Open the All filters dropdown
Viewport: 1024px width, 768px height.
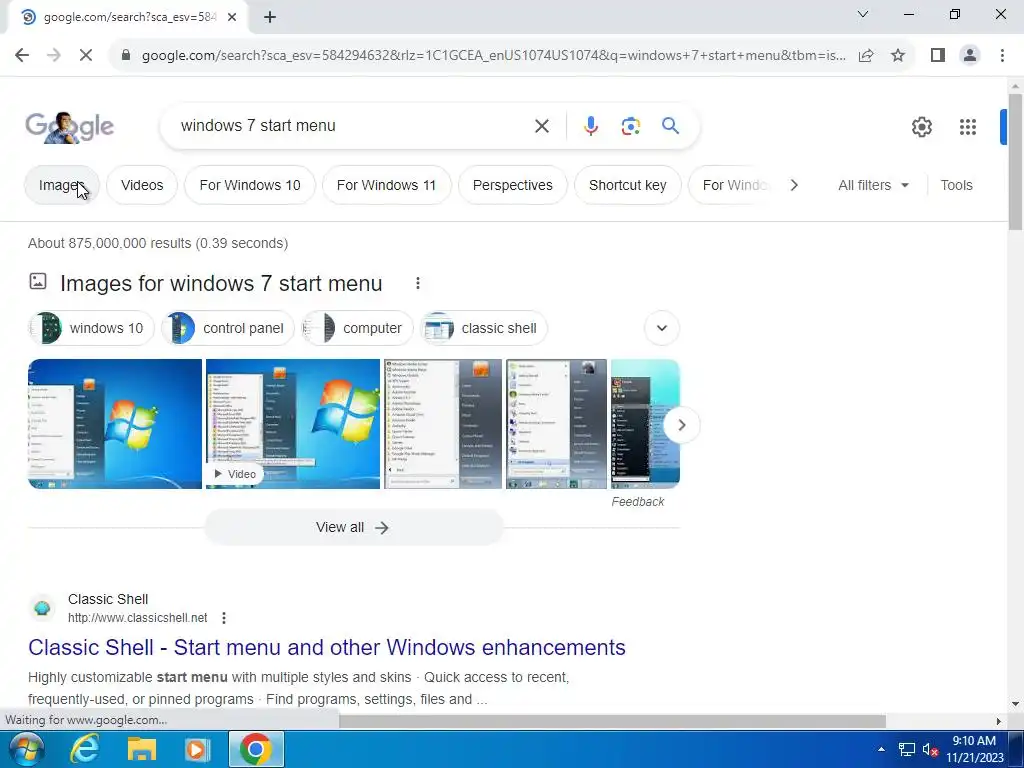pos(873,185)
